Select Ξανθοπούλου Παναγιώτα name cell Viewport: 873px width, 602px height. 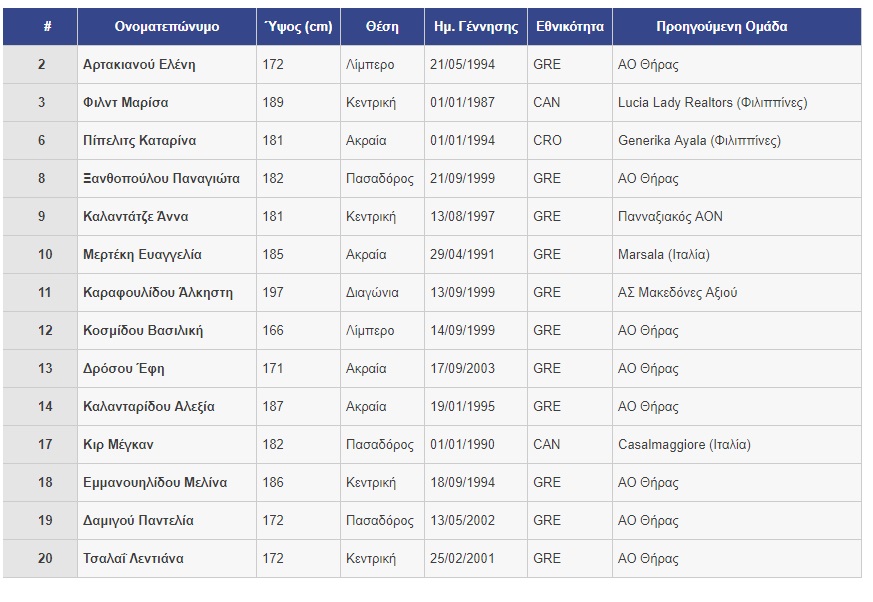[166, 178]
